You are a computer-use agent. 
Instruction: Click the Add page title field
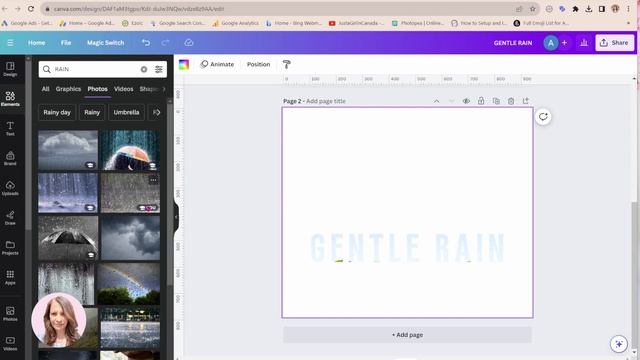tap(326, 101)
